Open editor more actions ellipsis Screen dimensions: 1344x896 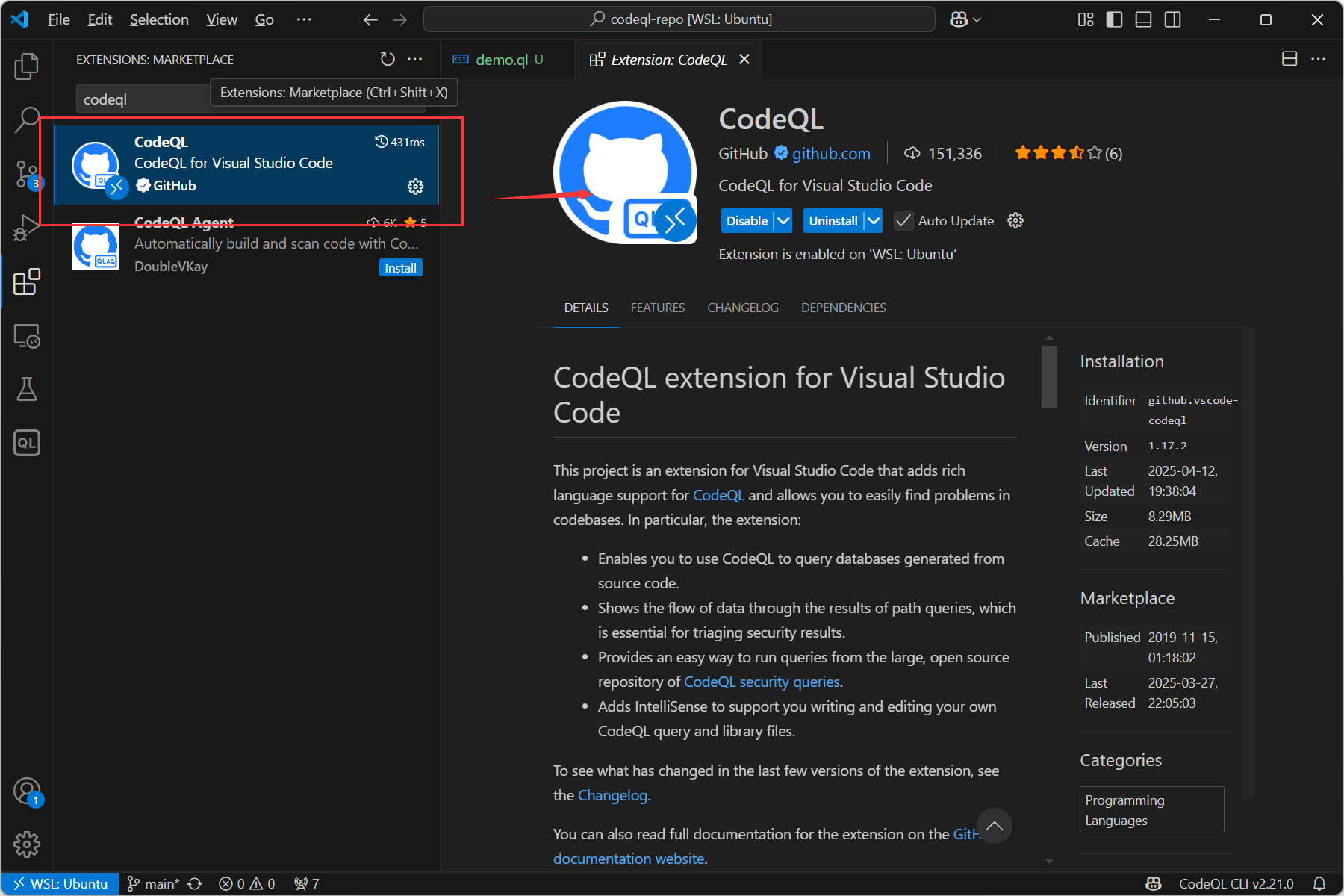1319,59
